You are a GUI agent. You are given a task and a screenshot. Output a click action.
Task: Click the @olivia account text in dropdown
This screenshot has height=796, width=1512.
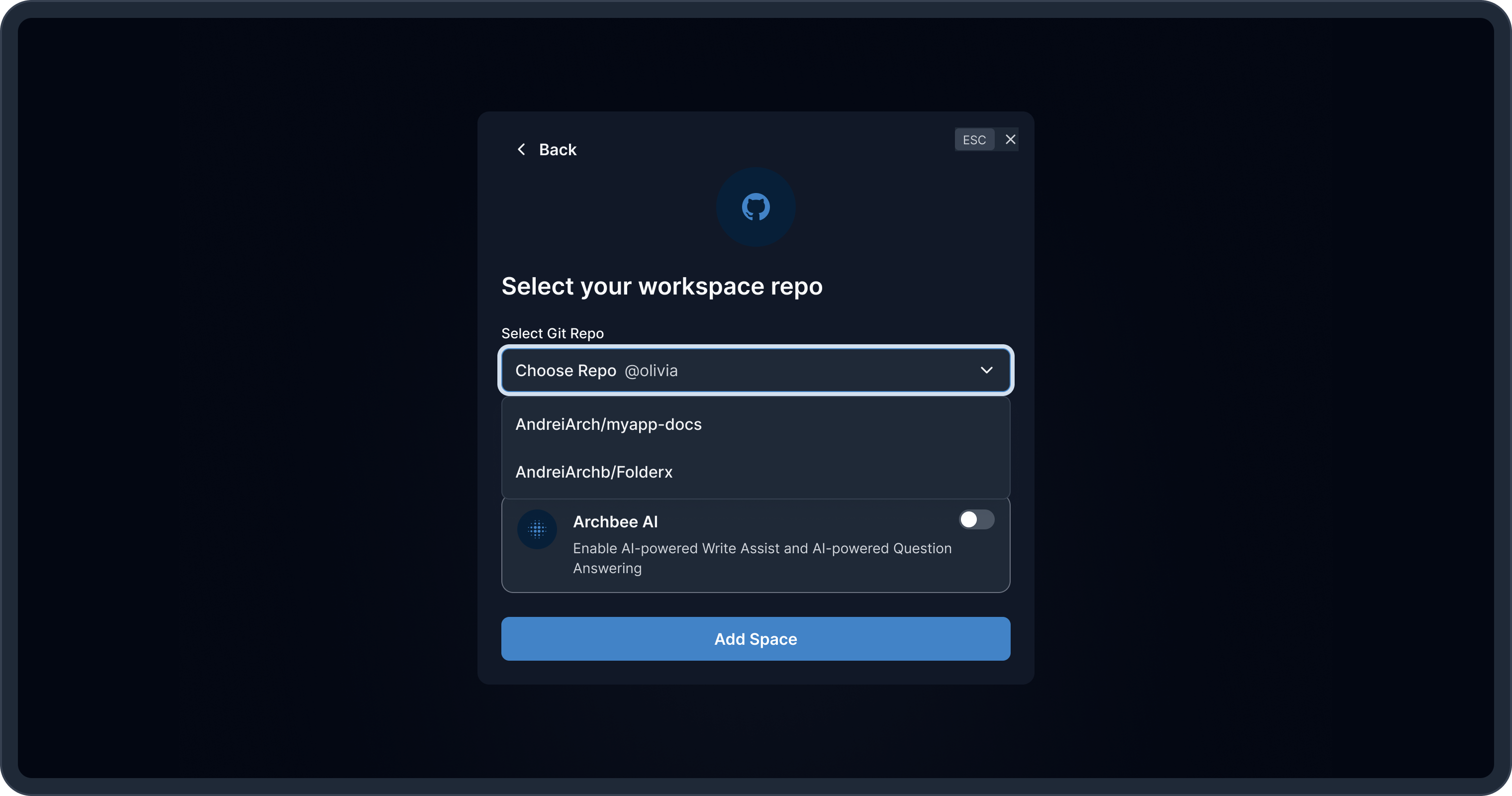(651, 371)
